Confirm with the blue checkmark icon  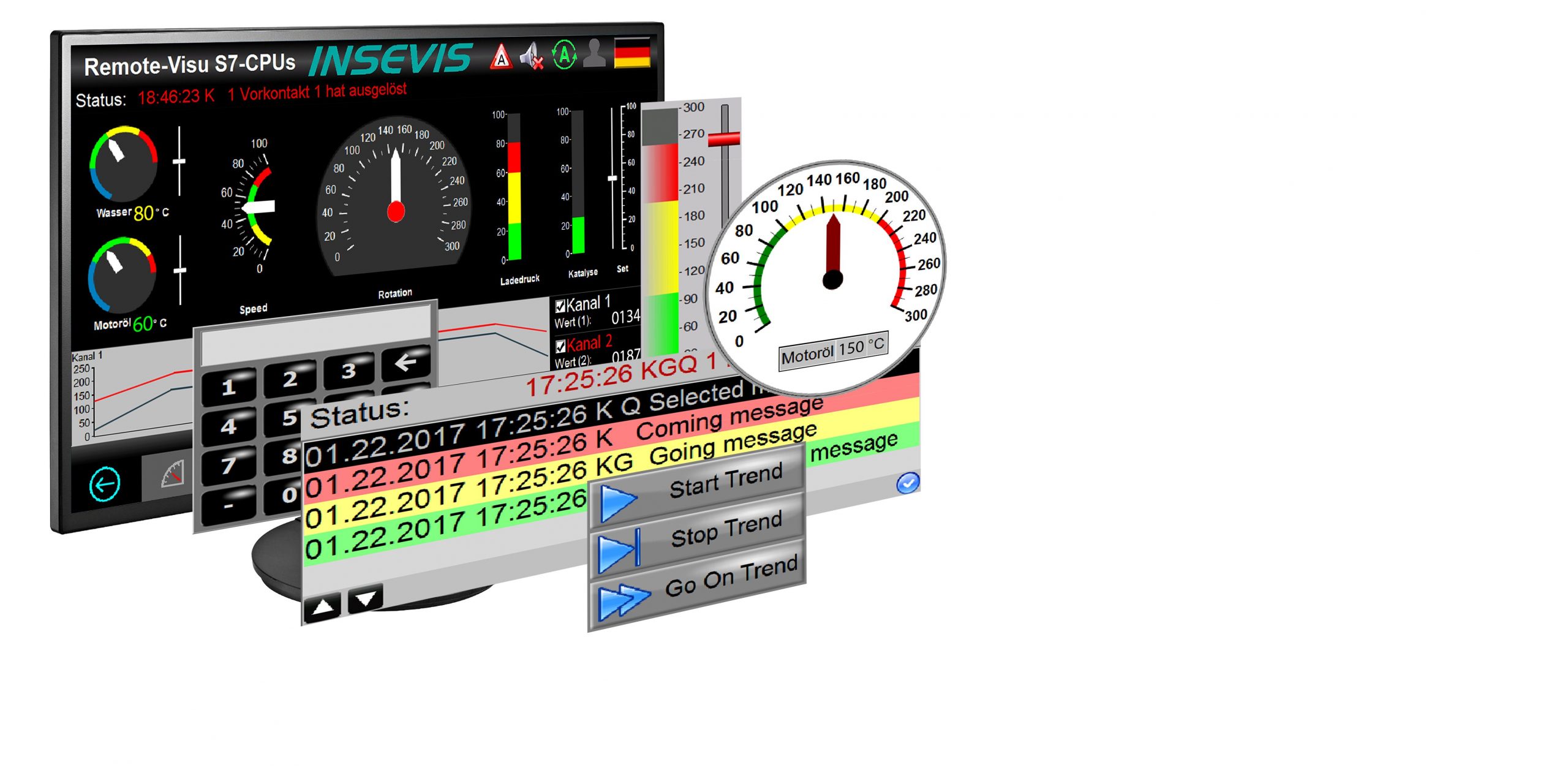907,483
